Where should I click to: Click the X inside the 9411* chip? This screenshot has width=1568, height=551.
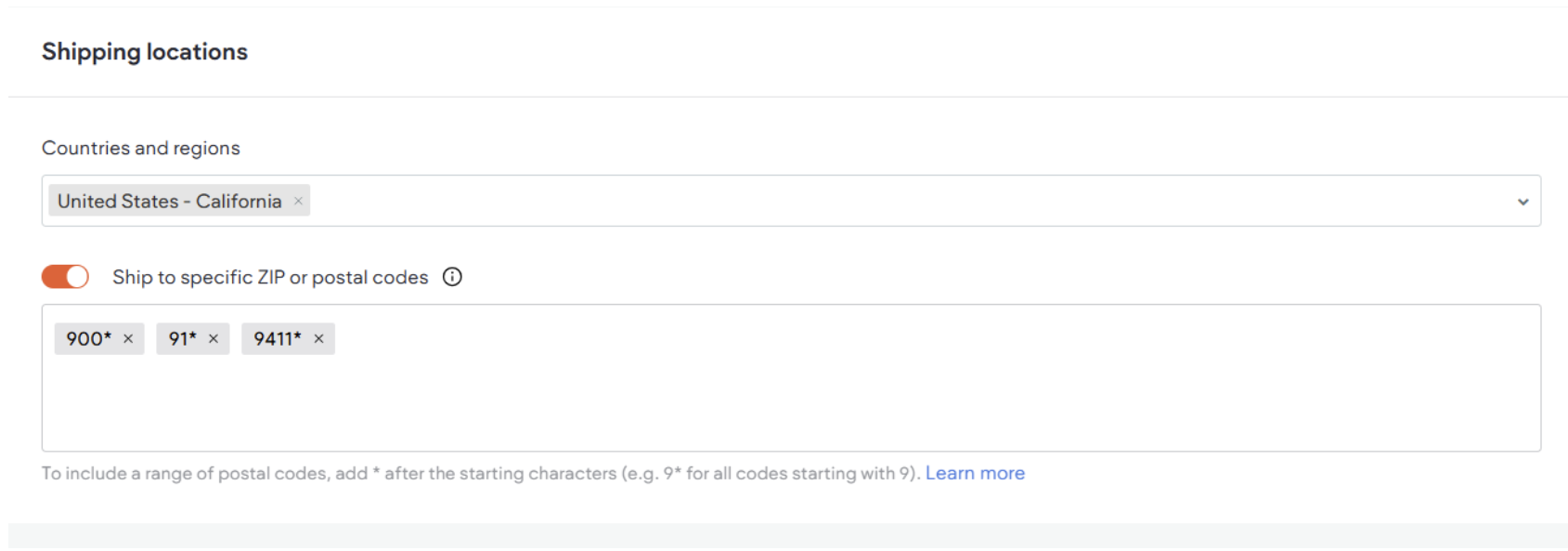tap(318, 338)
